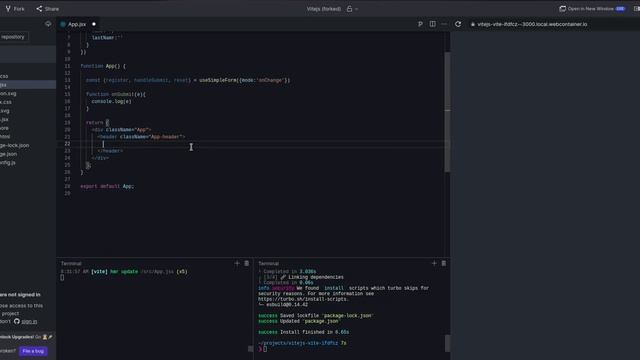
Task: Click the right Terminal panel title
Action: [269, 264]
